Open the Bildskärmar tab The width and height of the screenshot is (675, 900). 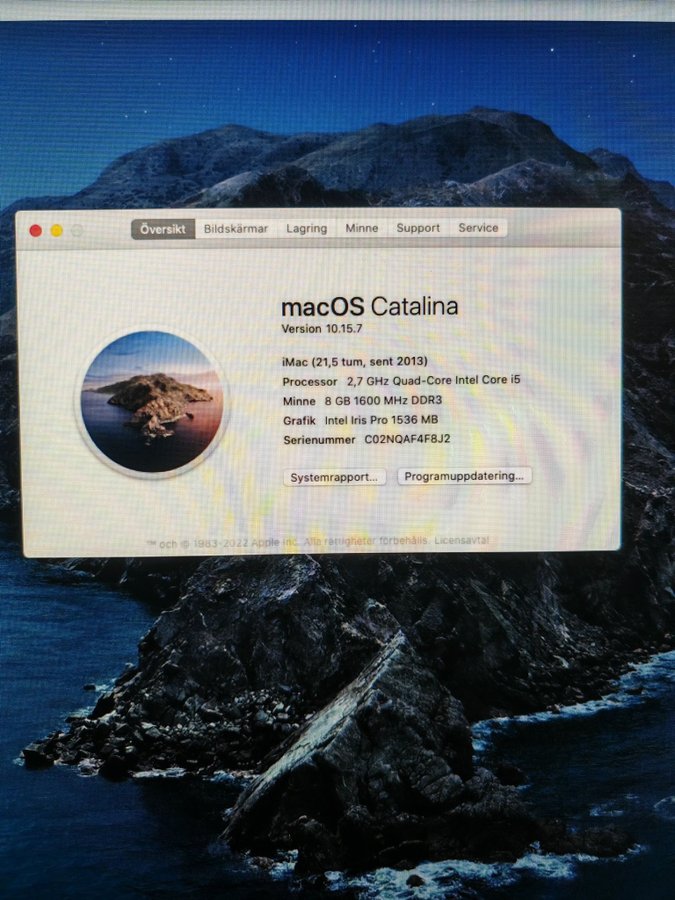point(236,229)
